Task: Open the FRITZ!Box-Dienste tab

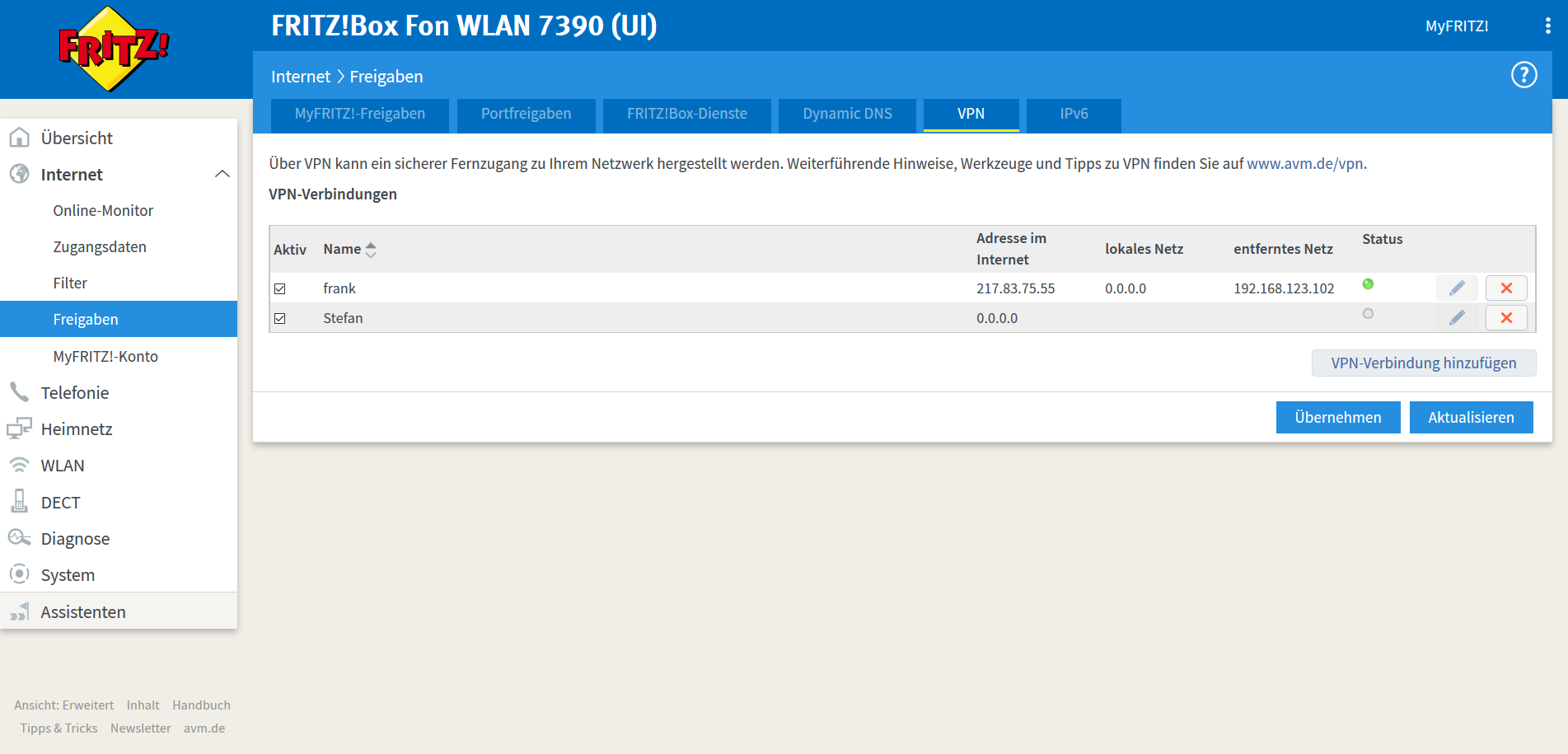Action: (x=687, y=115)
